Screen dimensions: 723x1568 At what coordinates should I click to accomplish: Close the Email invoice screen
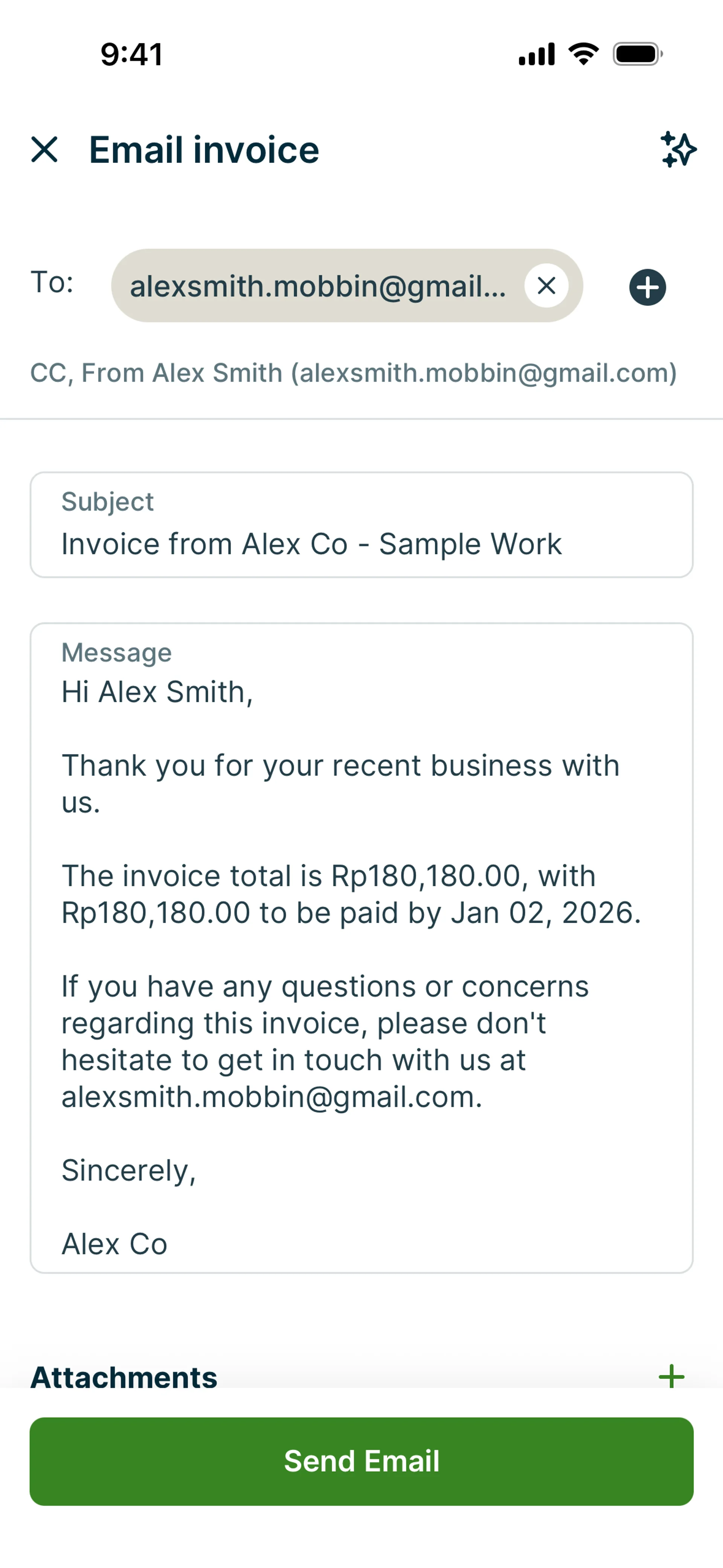44,150
